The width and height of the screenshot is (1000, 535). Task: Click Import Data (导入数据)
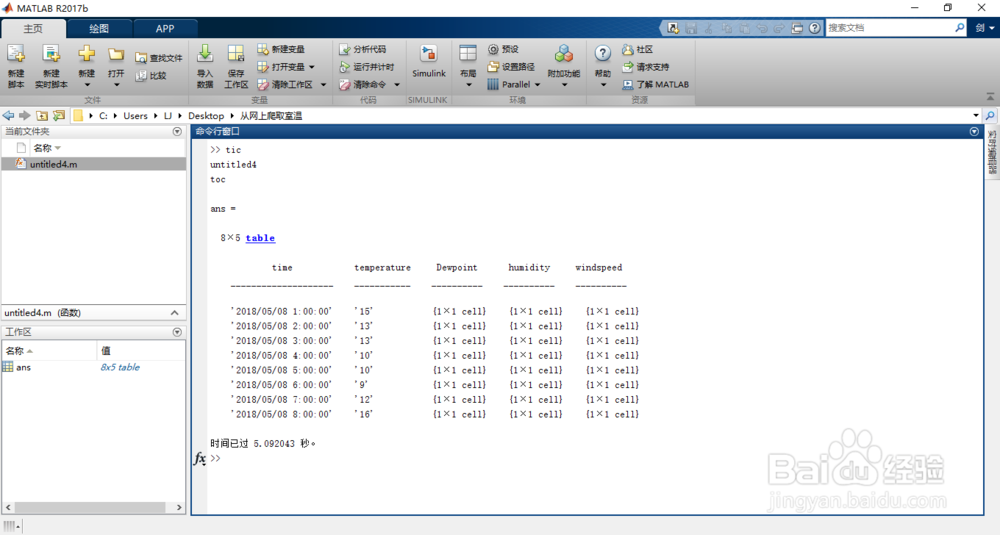pos(205,66)
